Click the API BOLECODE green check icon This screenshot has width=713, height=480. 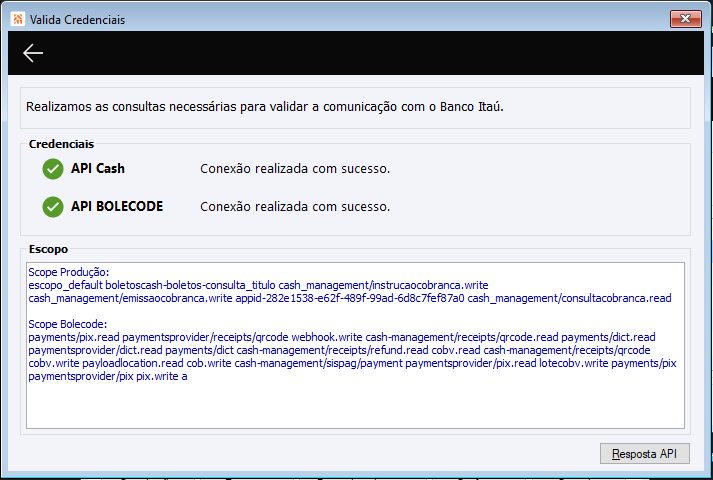point(53,207)
